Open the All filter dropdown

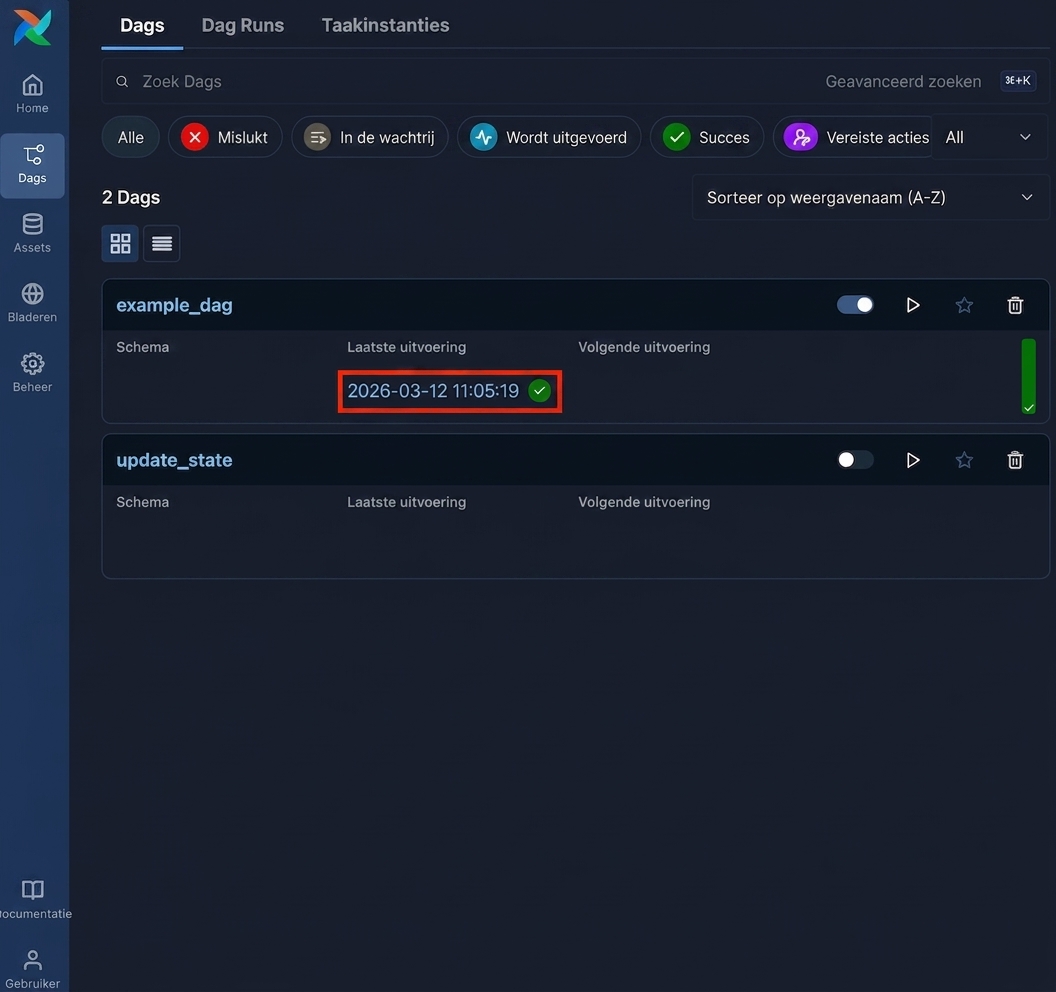pos(989,137)
